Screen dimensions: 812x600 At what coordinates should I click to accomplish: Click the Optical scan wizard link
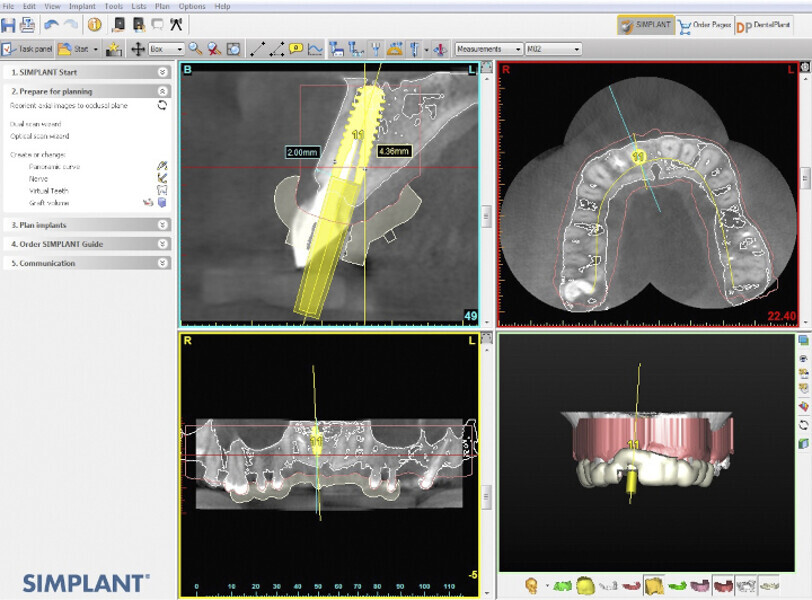pyautogui.click(x=40, y=136)
